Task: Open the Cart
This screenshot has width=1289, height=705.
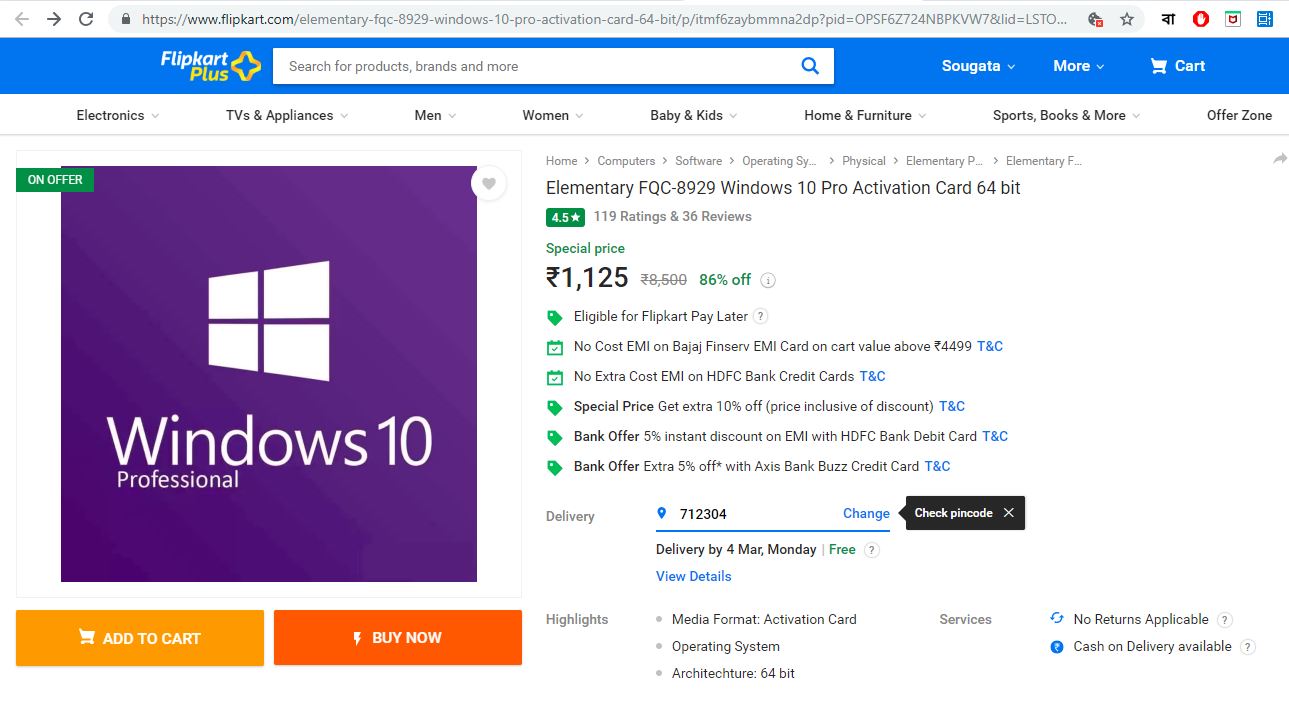Action: coord(1177,66)
